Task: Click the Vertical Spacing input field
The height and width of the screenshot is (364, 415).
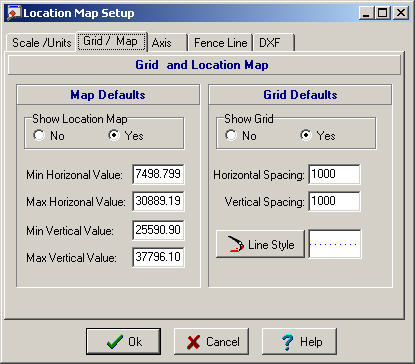Action: [x=334, y=201]
